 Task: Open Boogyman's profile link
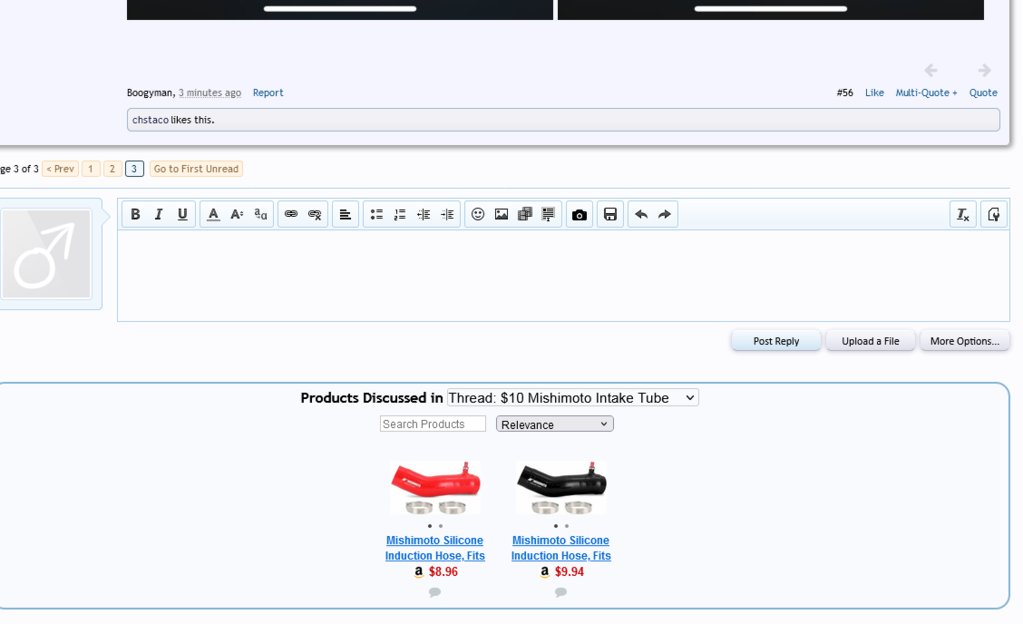[149, 93]
